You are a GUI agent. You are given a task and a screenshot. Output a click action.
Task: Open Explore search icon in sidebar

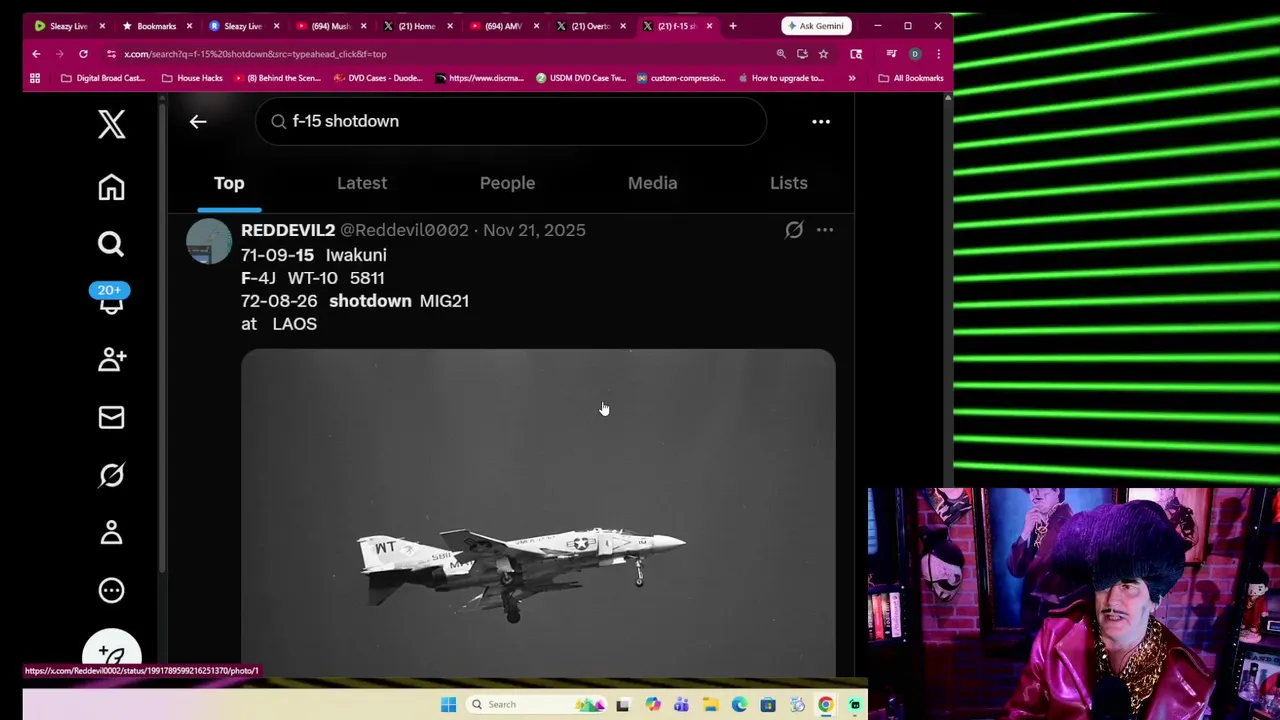coord(111,244)
